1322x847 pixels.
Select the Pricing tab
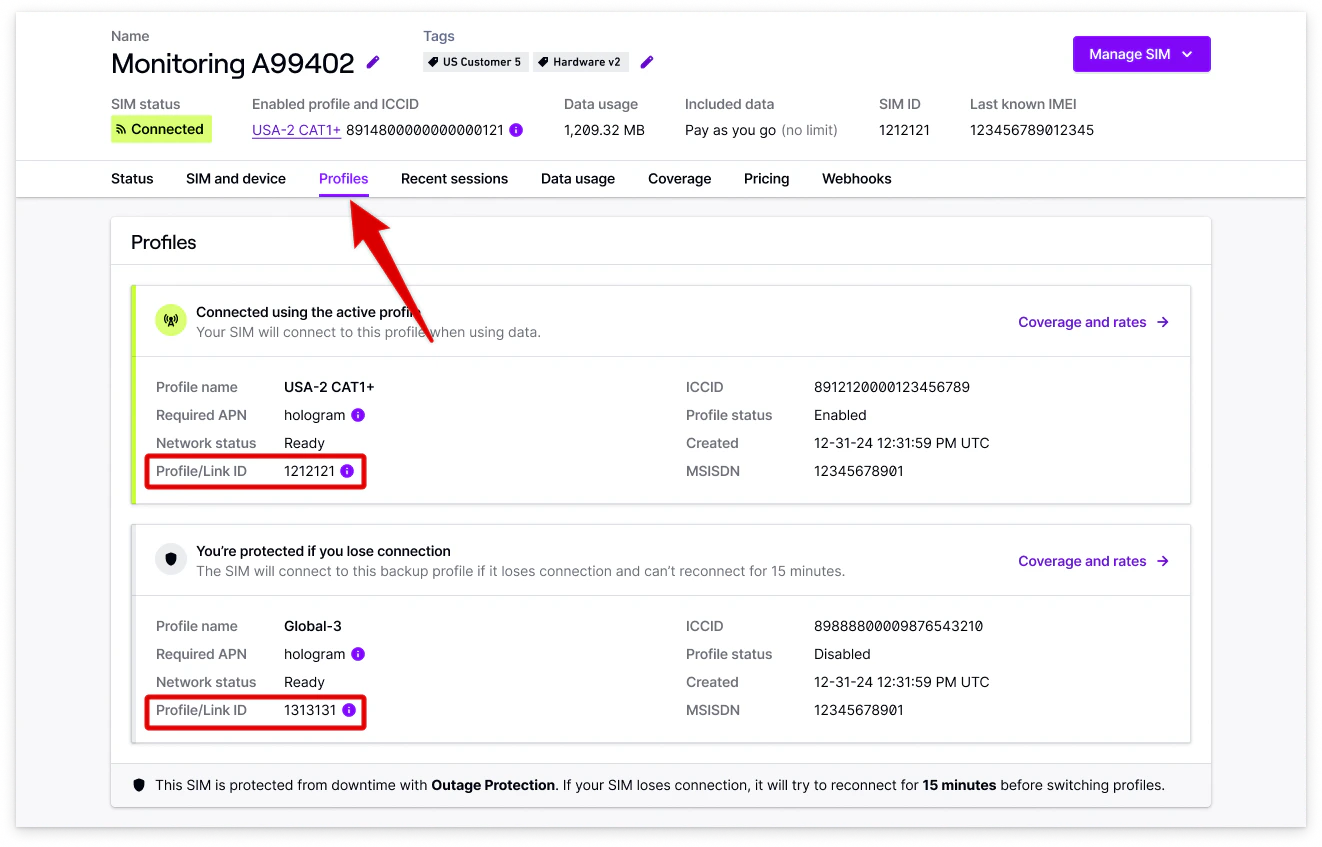pyautogui.click(x=766, y=178)
